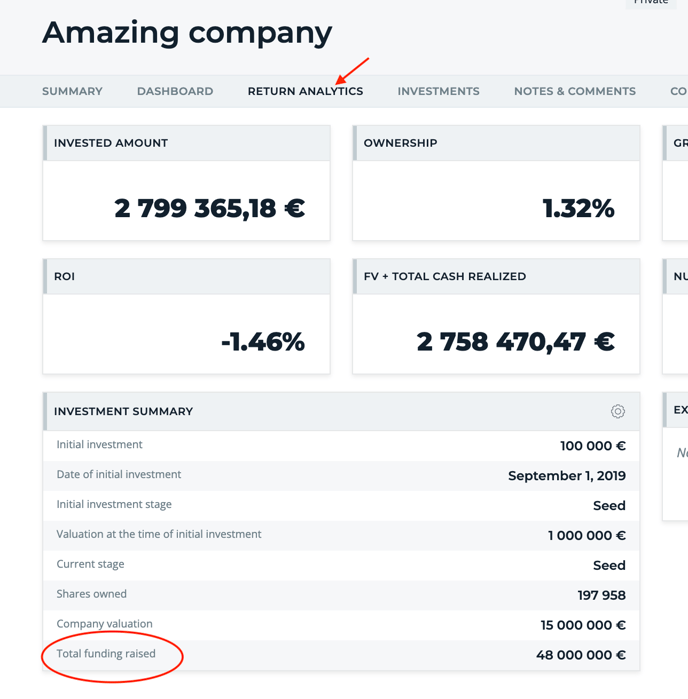The height and width of the screenshot is (699, 688).
Task: Open the Investment Summary settings gear
Action: [x=618, y=411]
